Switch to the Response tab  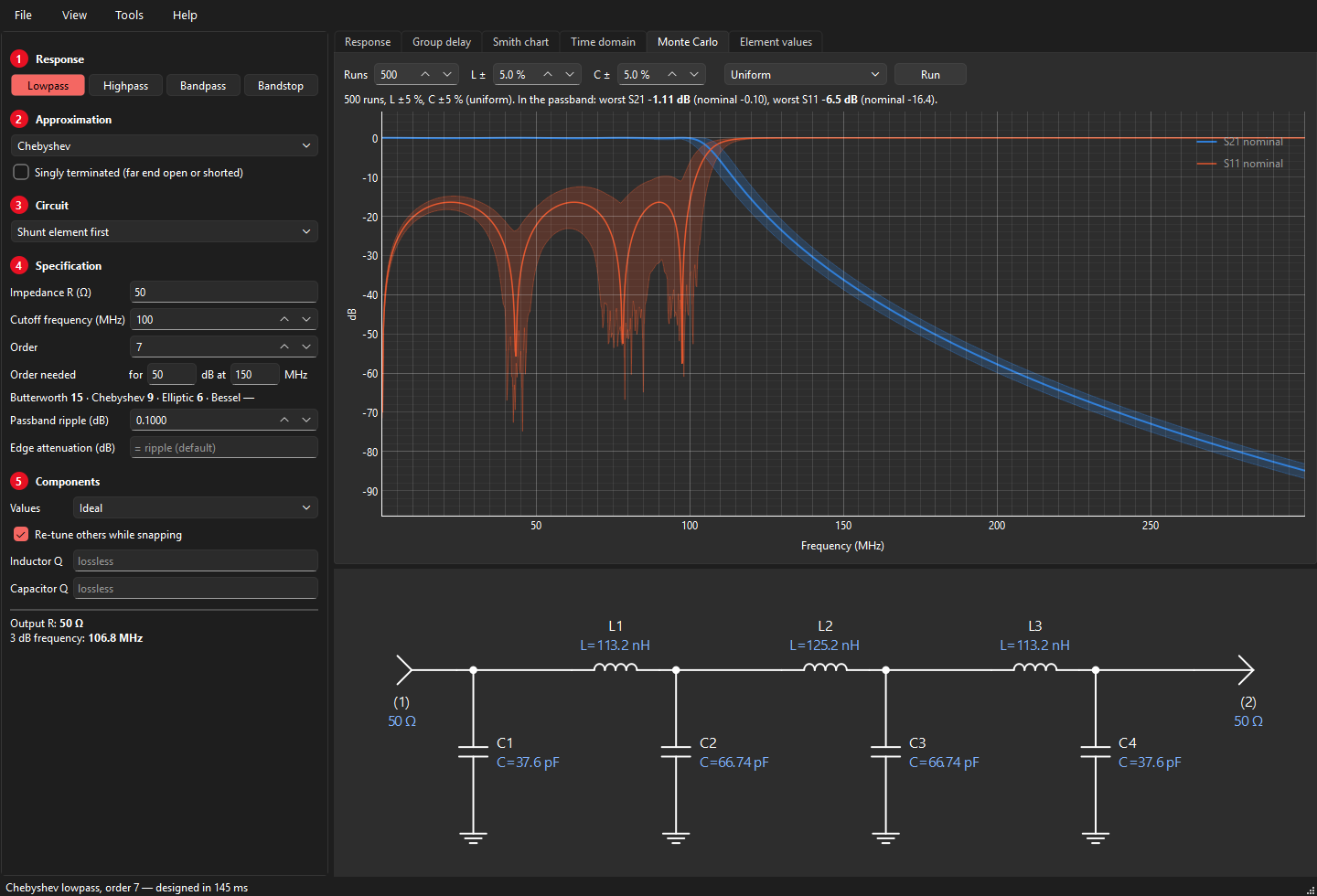click(x=368, y=41)
